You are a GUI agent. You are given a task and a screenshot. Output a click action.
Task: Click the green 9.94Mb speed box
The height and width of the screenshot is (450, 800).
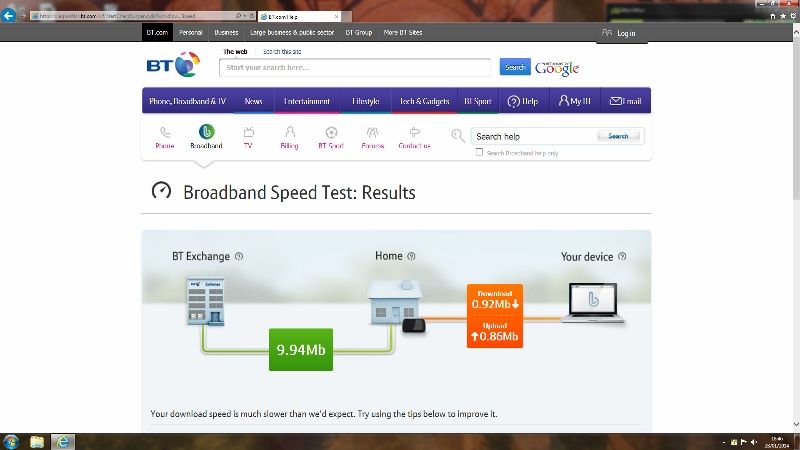coord(301,349)
